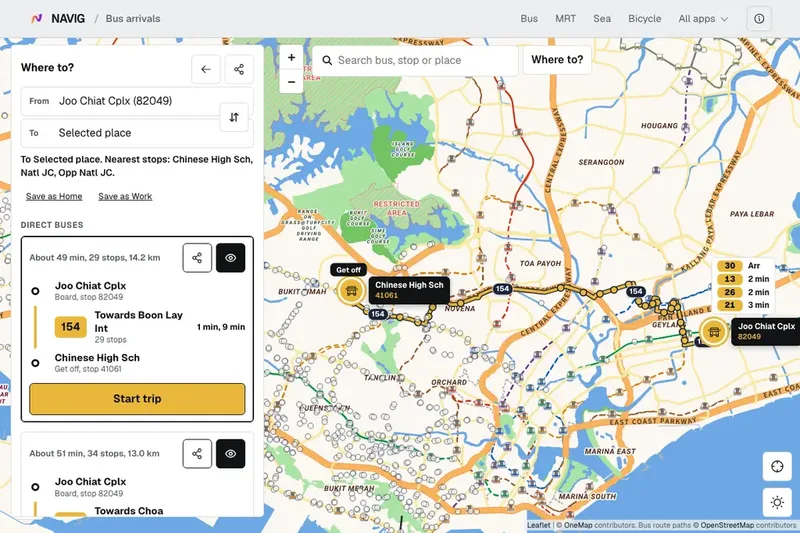Locate me with the crosshair button

coord(777,466)
